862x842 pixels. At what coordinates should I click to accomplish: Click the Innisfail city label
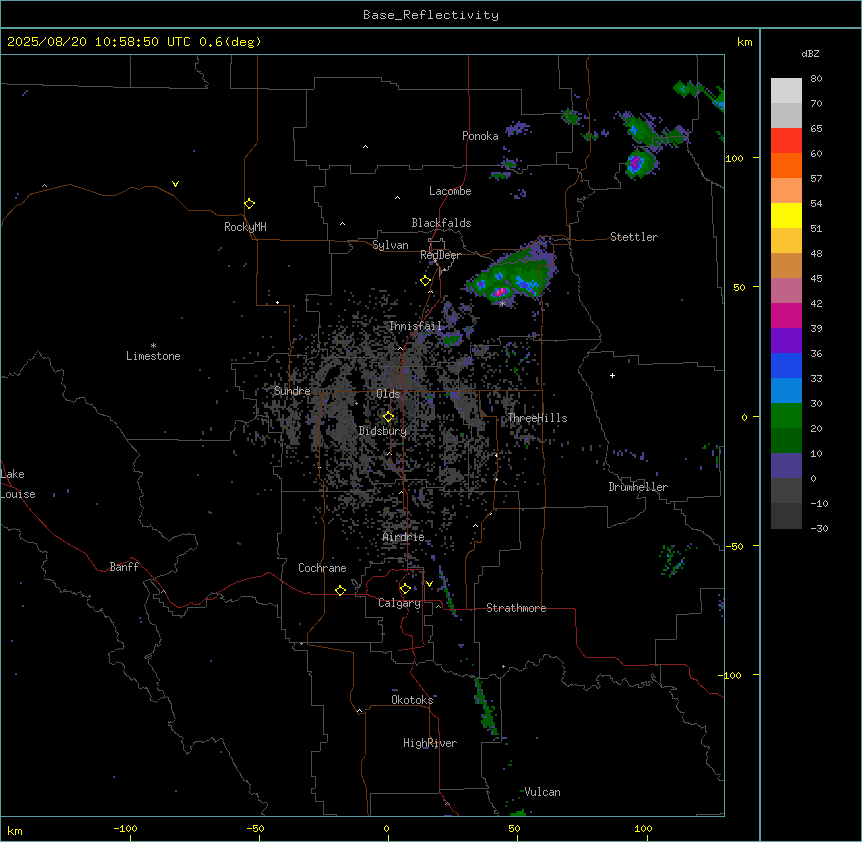click(x=415, y=326)
